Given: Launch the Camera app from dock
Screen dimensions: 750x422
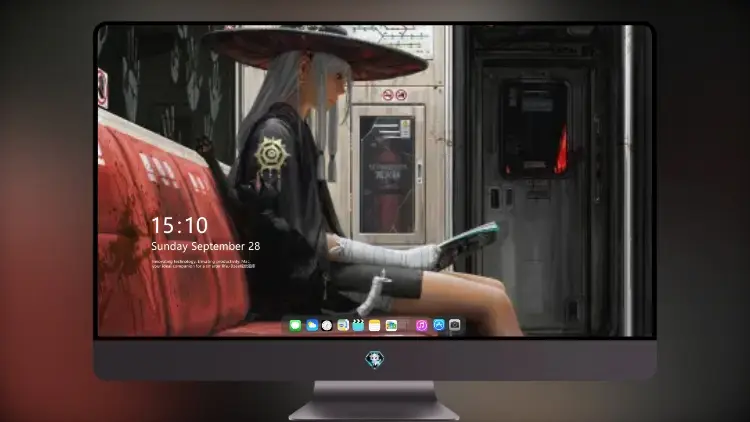Looking at the screenshot, I should pos(455,325).
